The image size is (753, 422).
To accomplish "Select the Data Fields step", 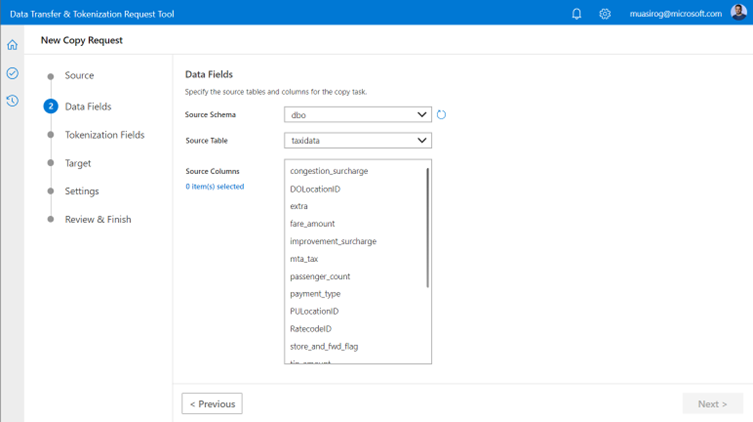I will point(88,107).
